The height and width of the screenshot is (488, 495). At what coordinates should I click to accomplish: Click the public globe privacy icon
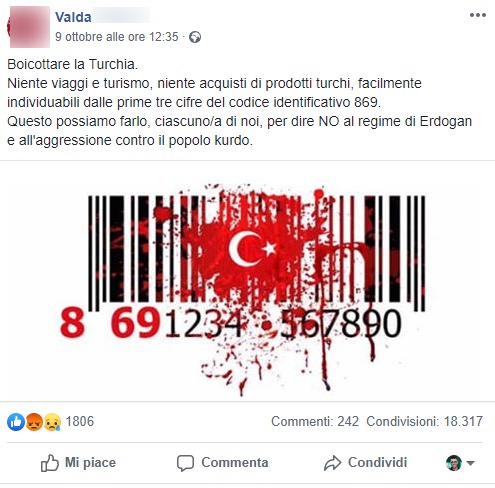pyautogui.click(x=195, y=37)
